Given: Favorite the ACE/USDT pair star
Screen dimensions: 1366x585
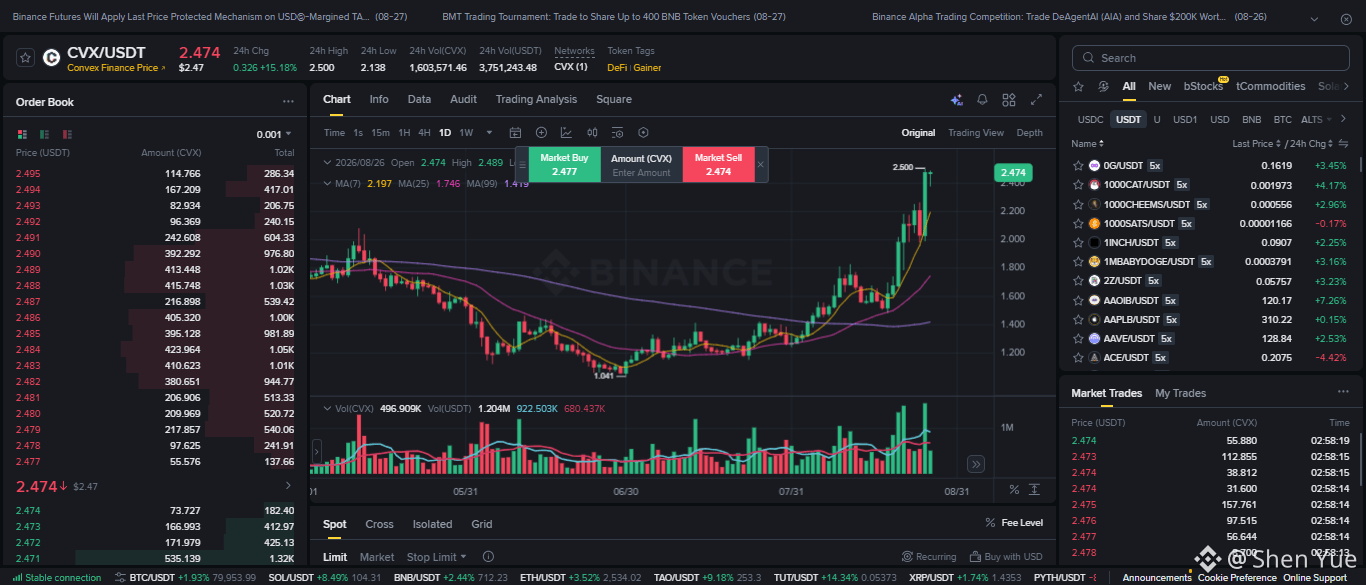Looking at the screenshot, I should click(1078, 357).
